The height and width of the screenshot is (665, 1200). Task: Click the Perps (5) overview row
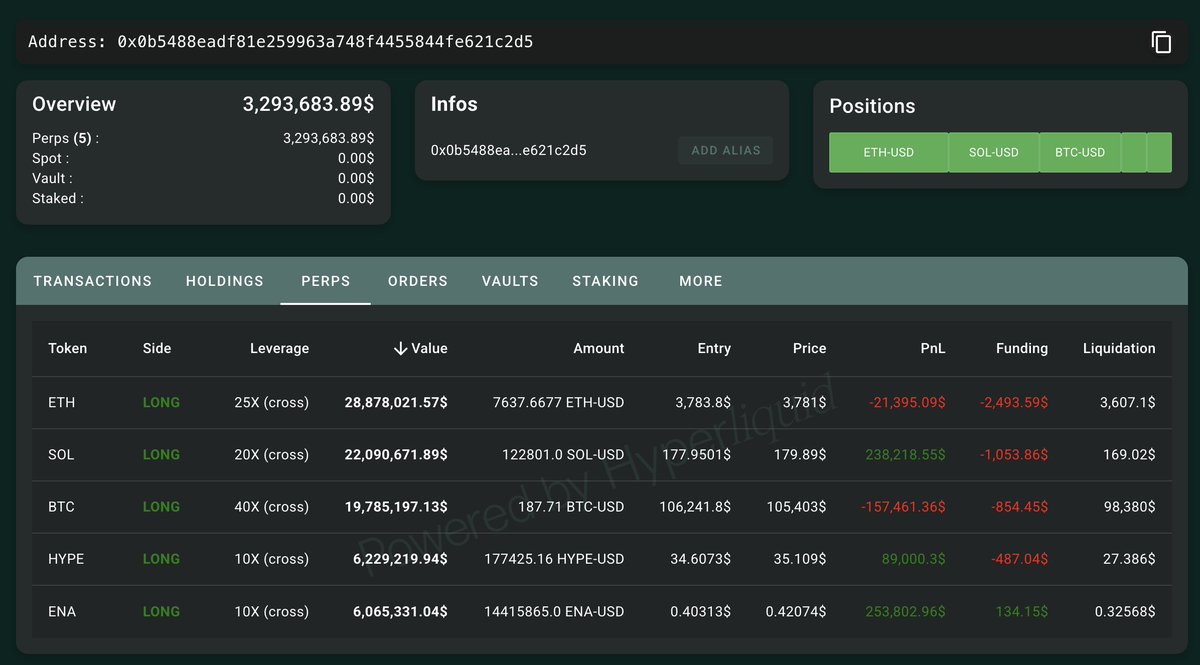[203, 138]
